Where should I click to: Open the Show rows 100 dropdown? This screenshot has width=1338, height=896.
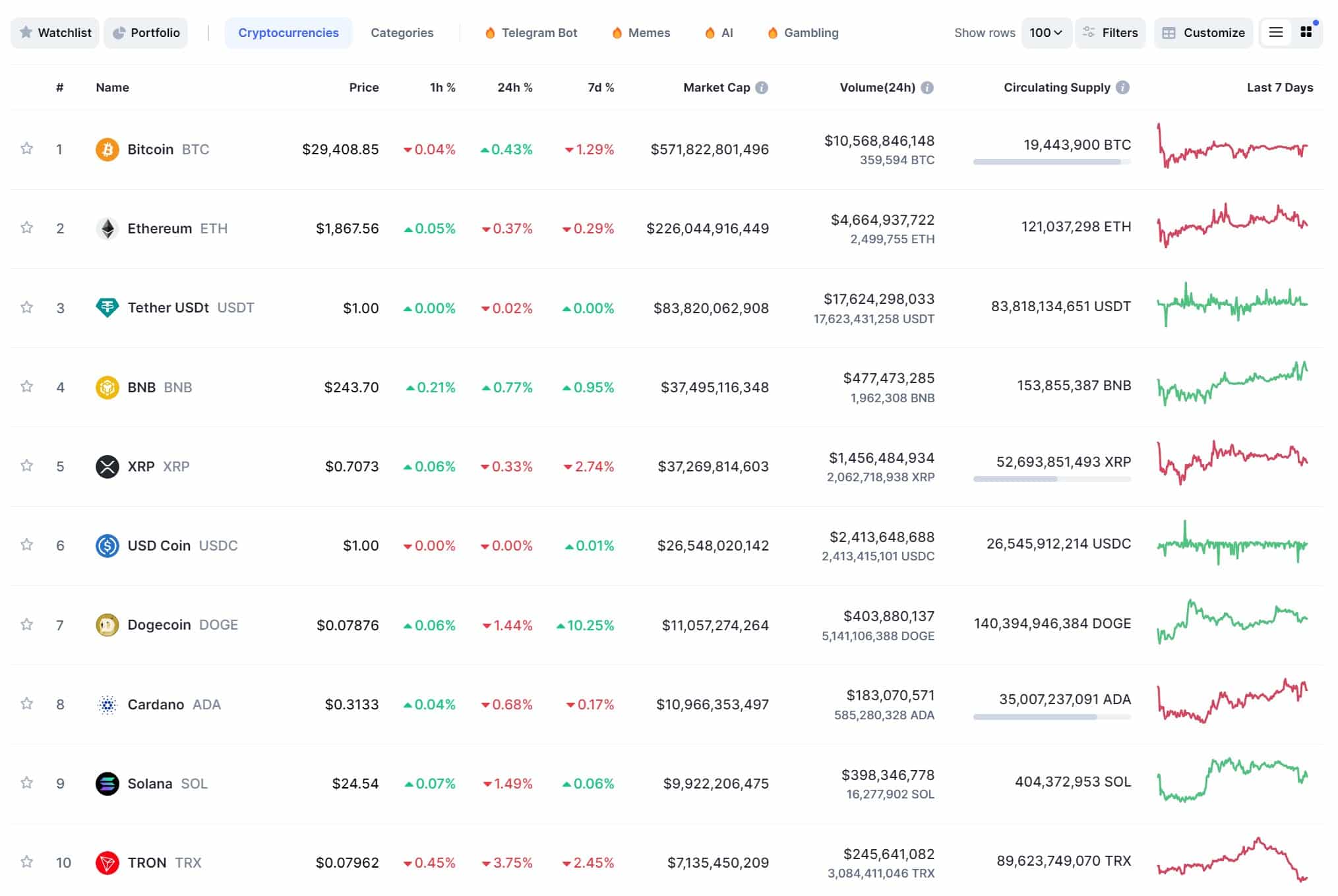(x=1047, y=33)
